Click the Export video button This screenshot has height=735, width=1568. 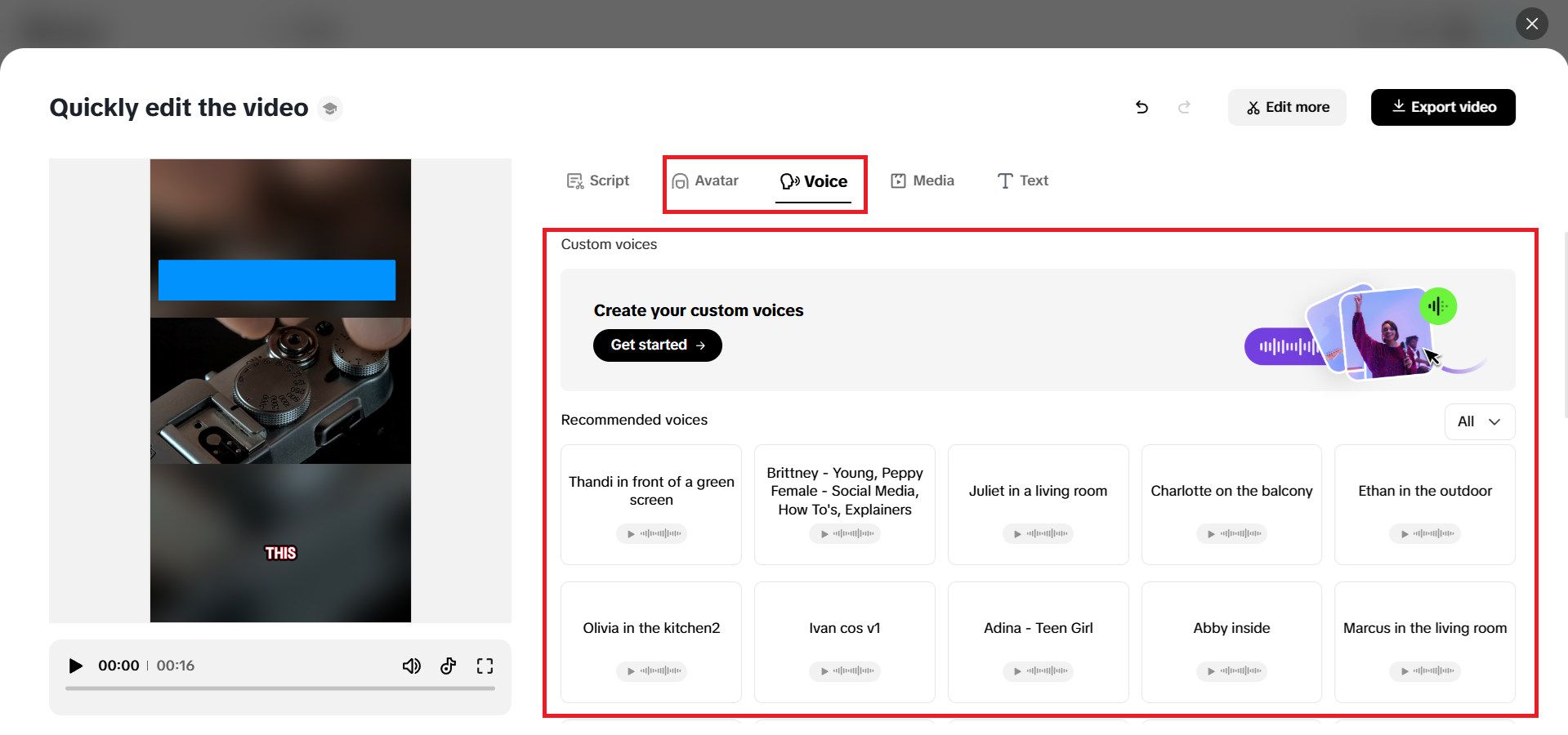(x=1443, y=107)
